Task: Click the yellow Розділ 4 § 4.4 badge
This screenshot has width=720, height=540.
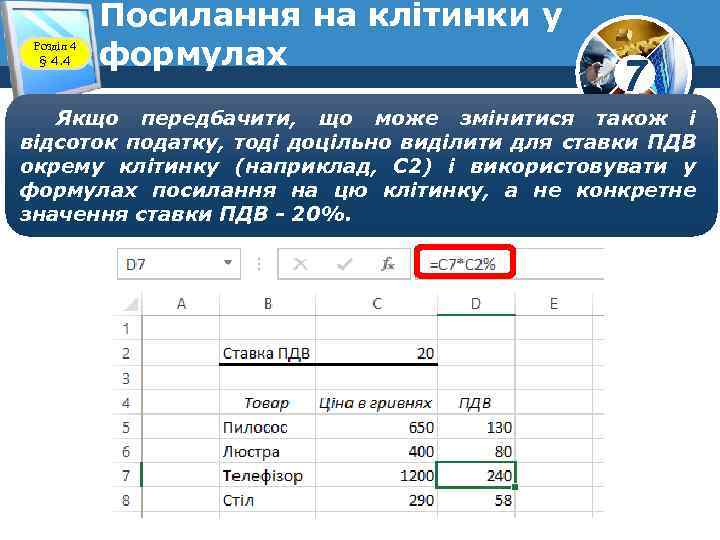Action: pos(55,53)
